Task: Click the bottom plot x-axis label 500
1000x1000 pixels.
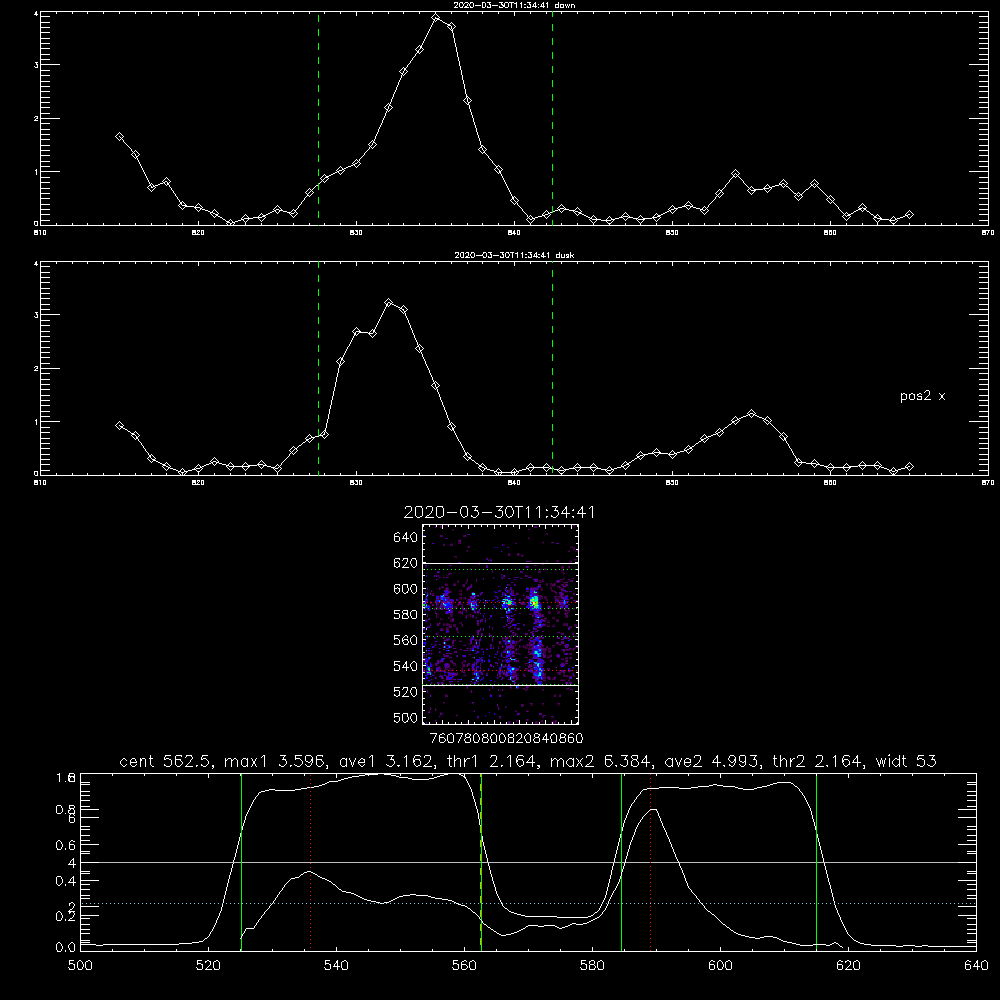Action: coord(80,966)
